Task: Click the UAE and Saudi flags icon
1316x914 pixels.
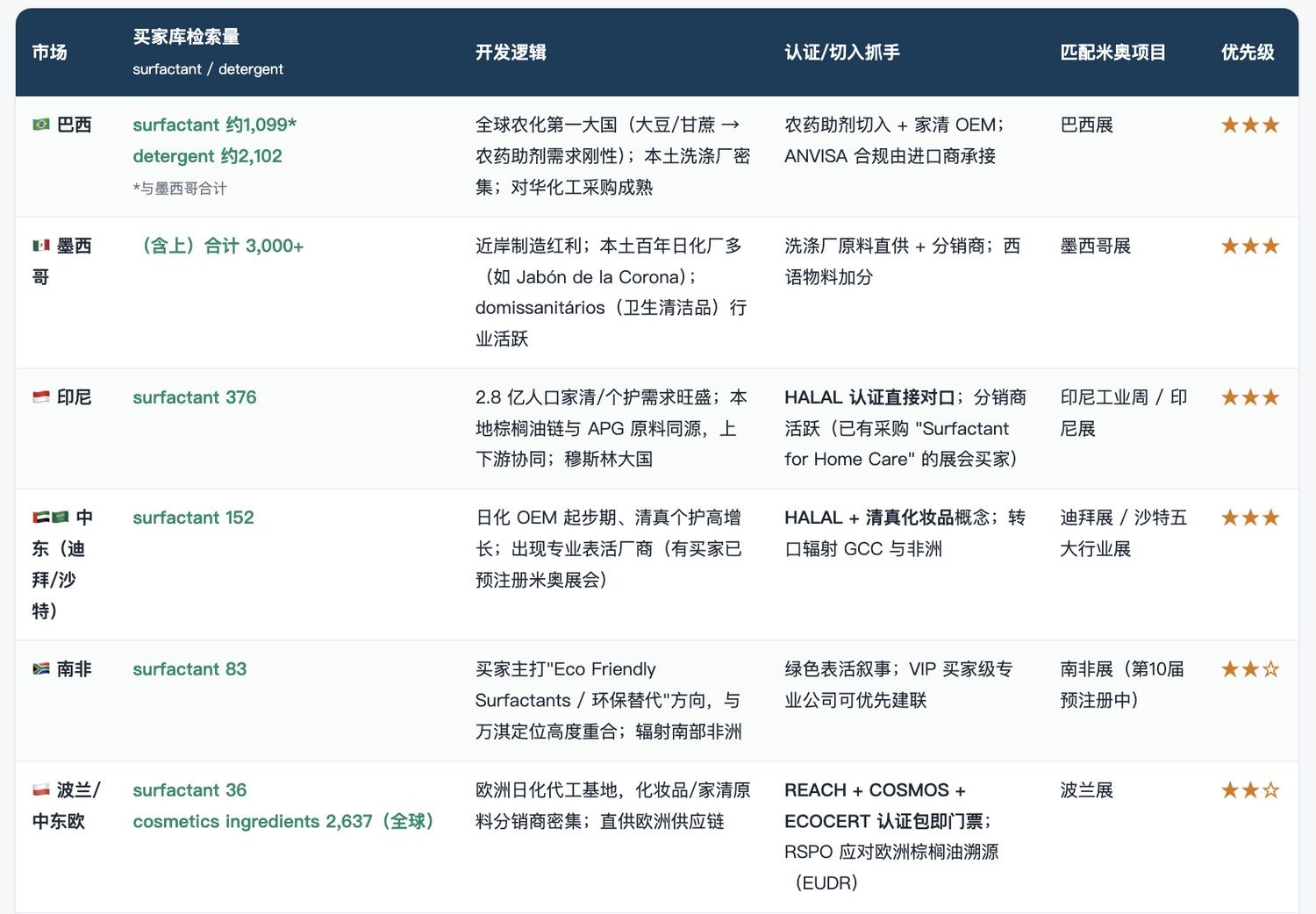Action: (x=51, y=518)
